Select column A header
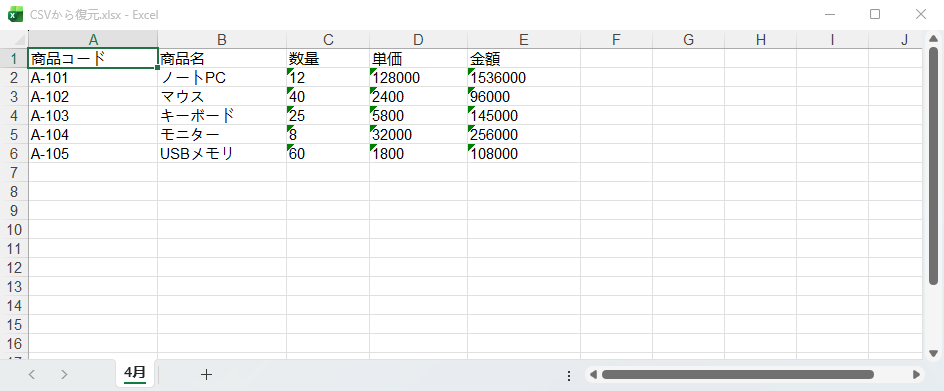The height and width of the screenshot is (391, 944). pyautogui.click(x=93, y=40)
